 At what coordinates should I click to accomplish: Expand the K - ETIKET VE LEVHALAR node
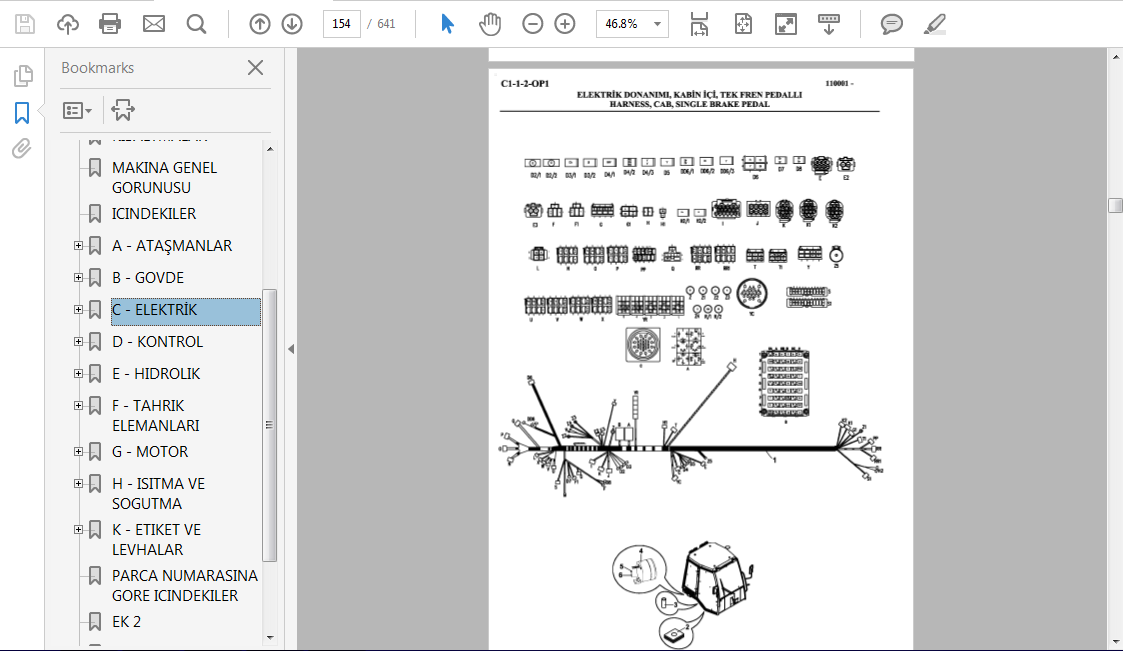79,530
